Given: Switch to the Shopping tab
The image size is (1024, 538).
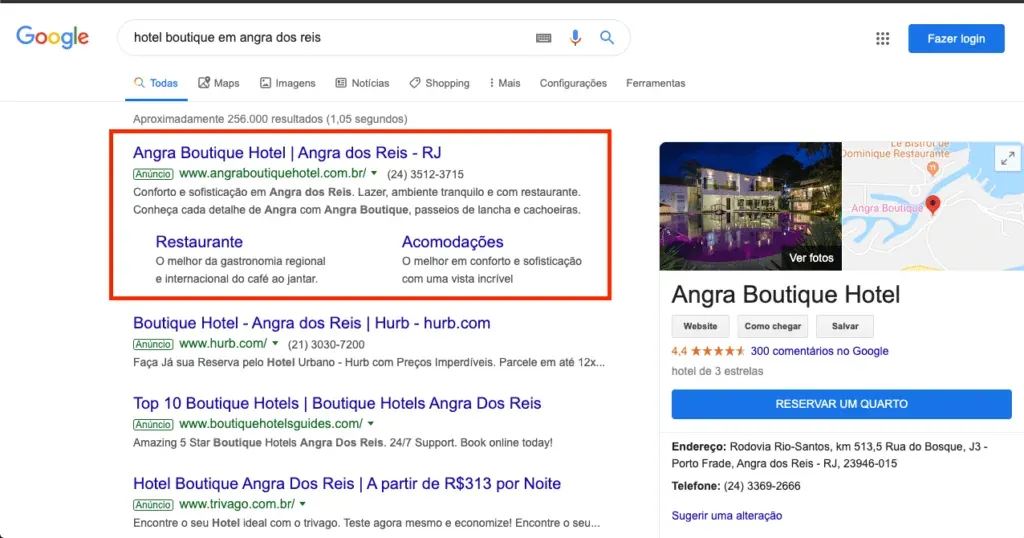Looking at the screenshot, I should tap(440, 83).
